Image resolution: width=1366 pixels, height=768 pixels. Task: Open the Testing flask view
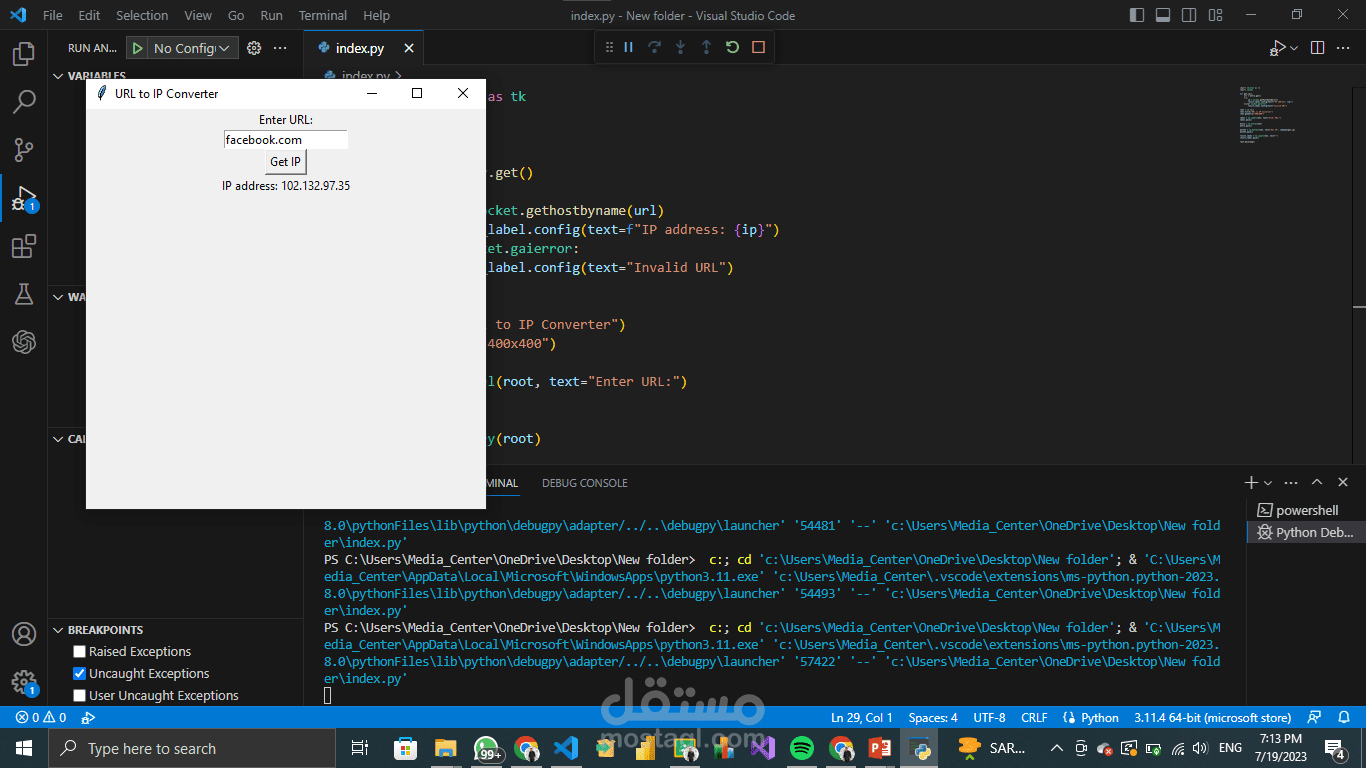click(x=24, y=294)
